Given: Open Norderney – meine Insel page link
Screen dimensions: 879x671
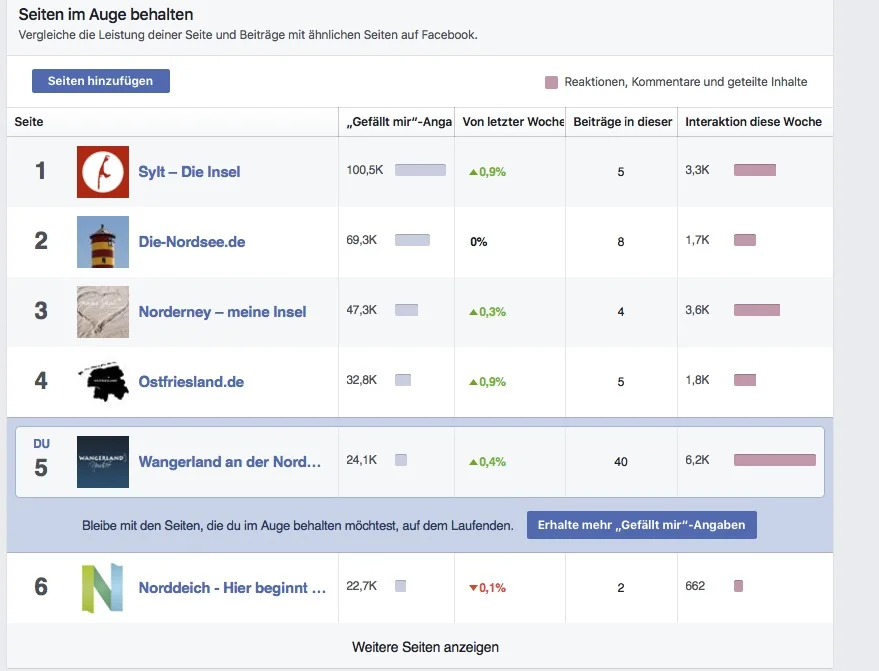Looking at the screenshot, I should tap(222, 312).
